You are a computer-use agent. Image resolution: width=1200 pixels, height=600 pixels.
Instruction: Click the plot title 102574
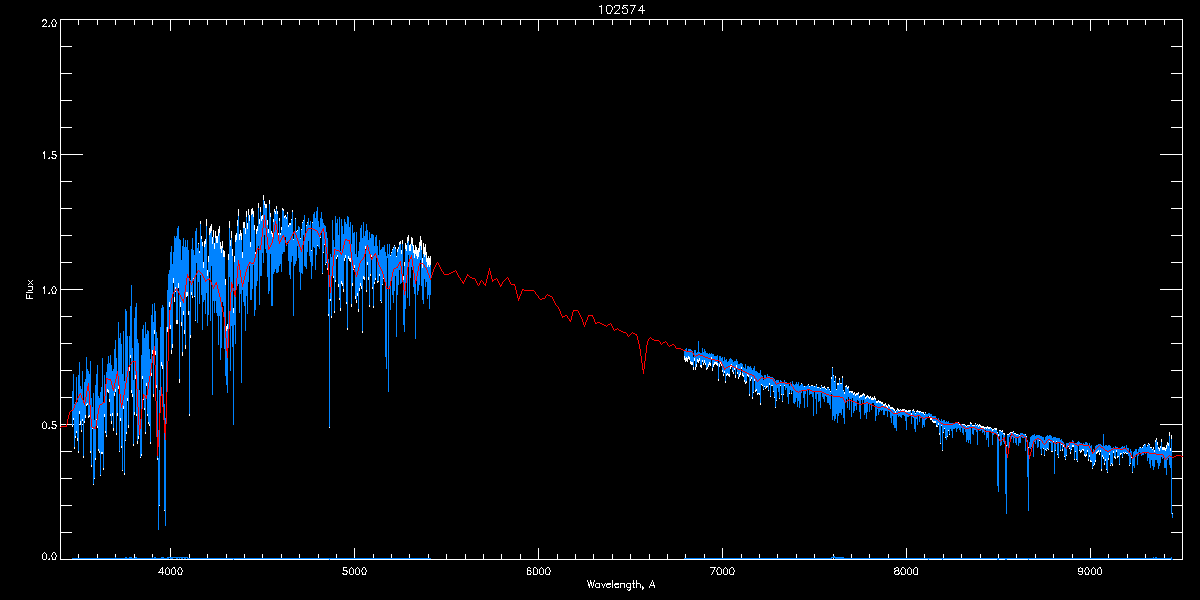(x=621, y=10)
